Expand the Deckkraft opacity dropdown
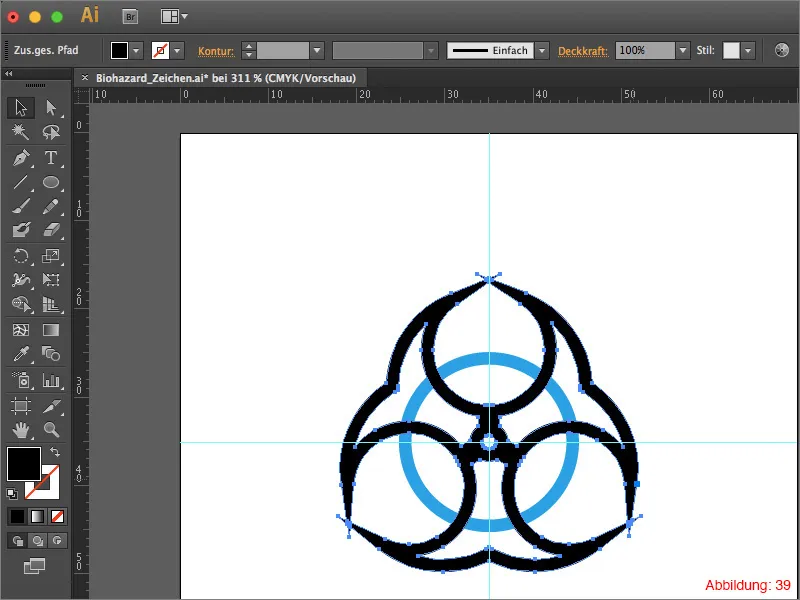This screenshot has width=800, height=600. 683,51
